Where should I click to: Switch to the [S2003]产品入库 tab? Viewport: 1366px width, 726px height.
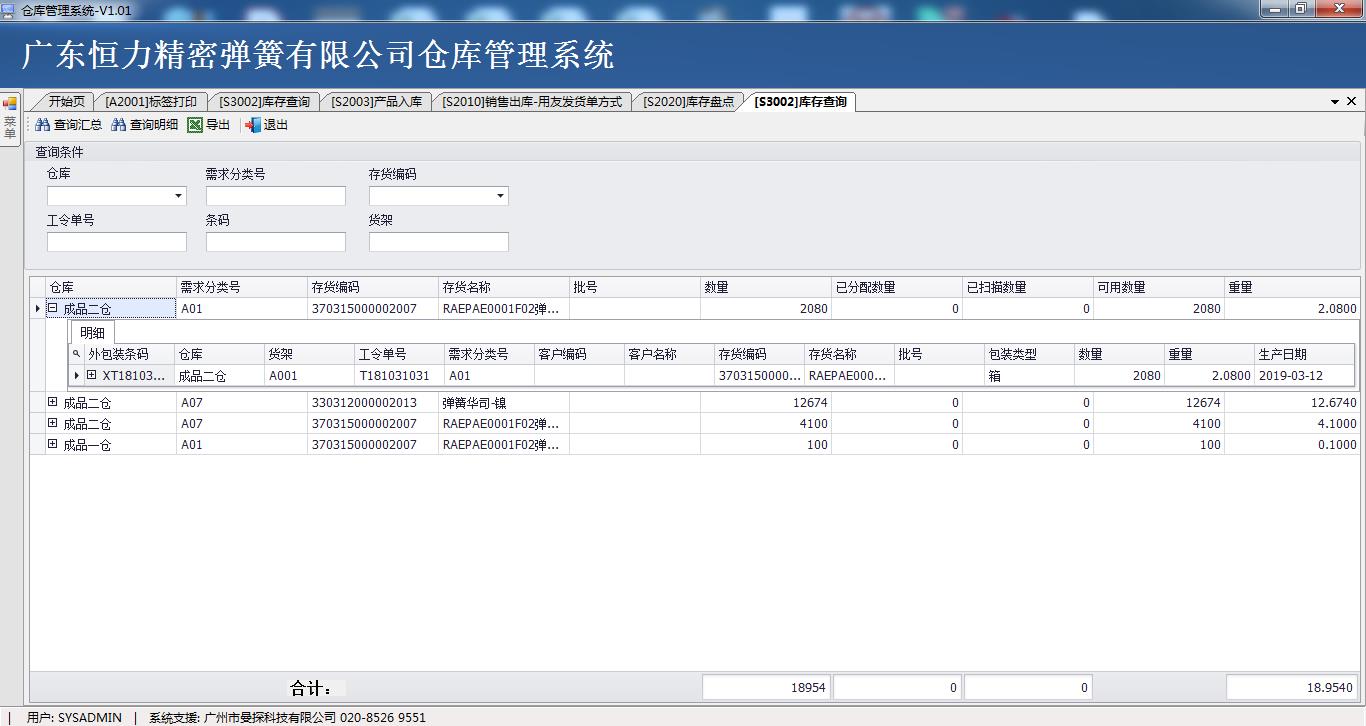point(376,101)
